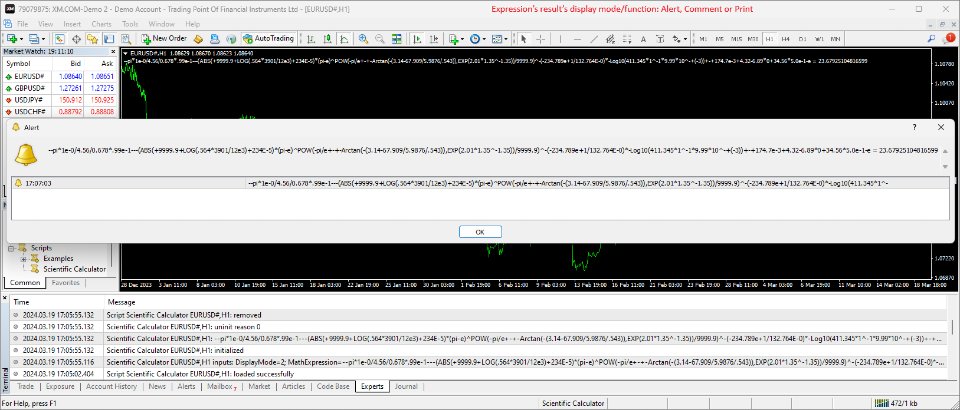Open the Profiles toolbar icon
This screenshot has width=960, height=410.
tap(34, 39)
